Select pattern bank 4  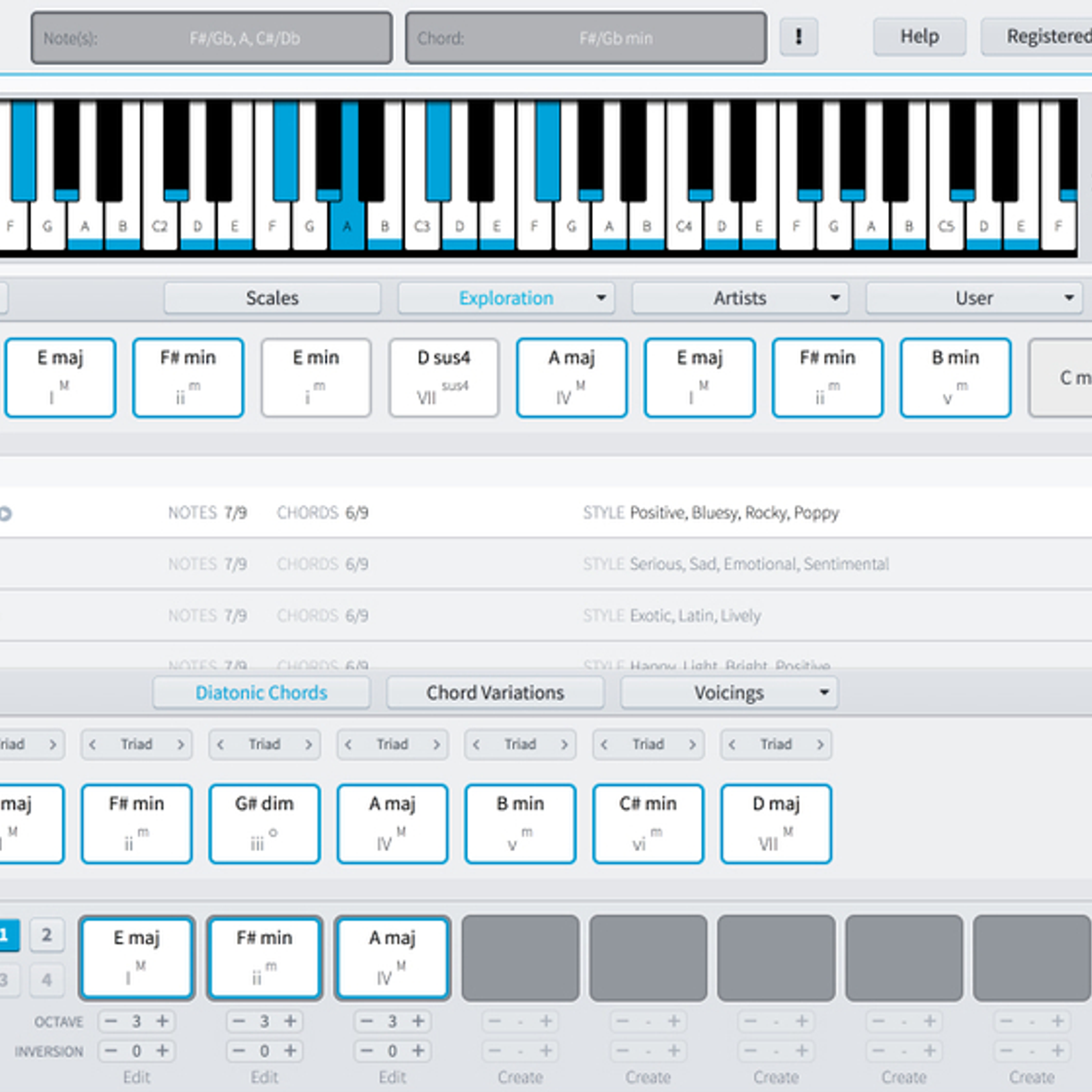[x=46, y=980]
